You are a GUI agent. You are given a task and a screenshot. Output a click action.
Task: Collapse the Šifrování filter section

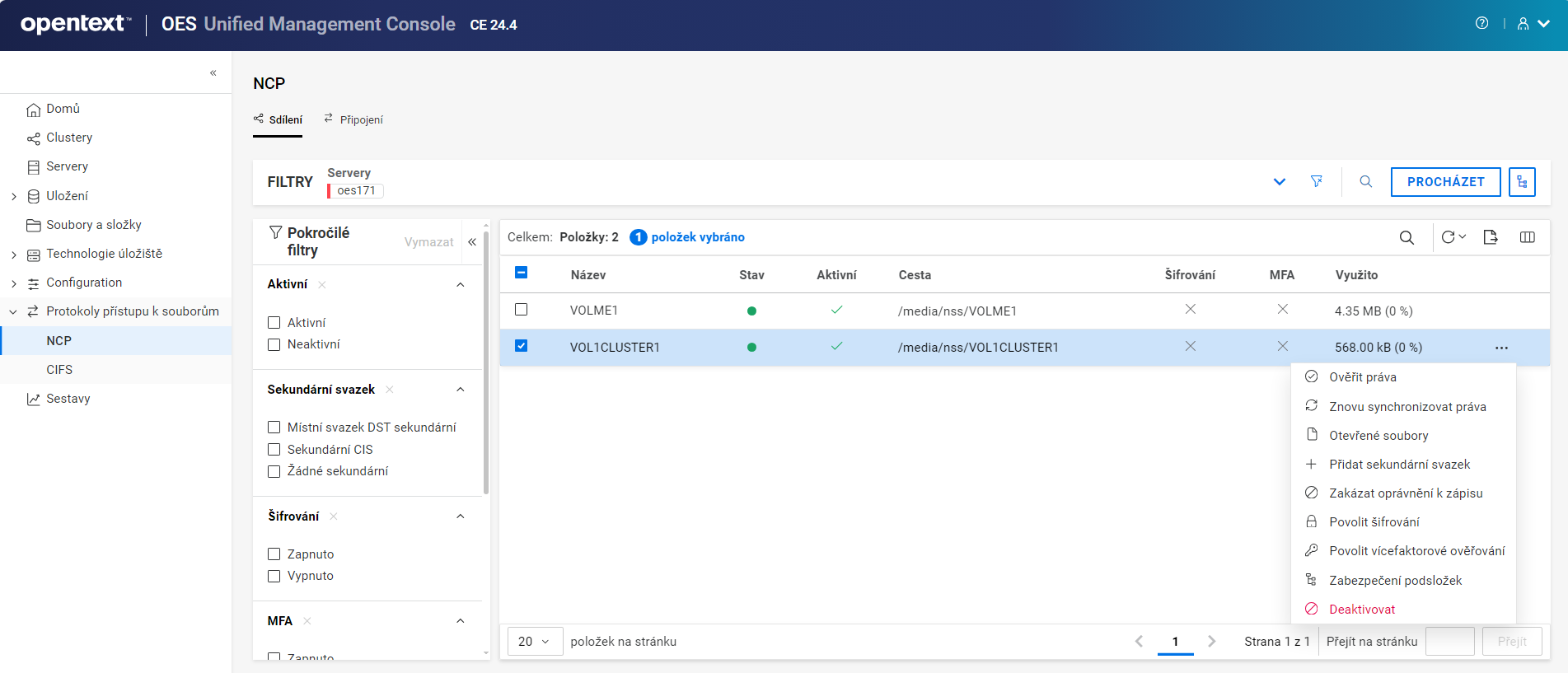click(461, 516)
